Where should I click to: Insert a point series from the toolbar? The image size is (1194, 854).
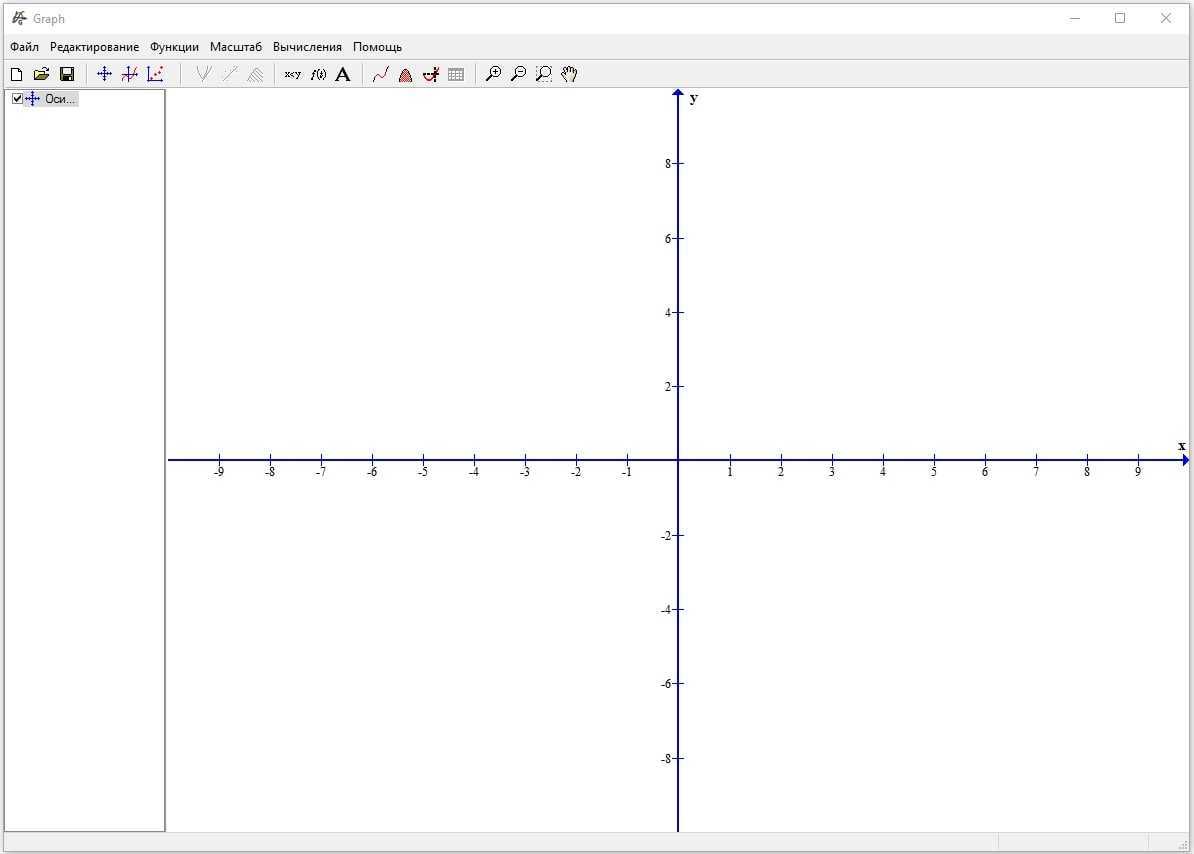155,74
